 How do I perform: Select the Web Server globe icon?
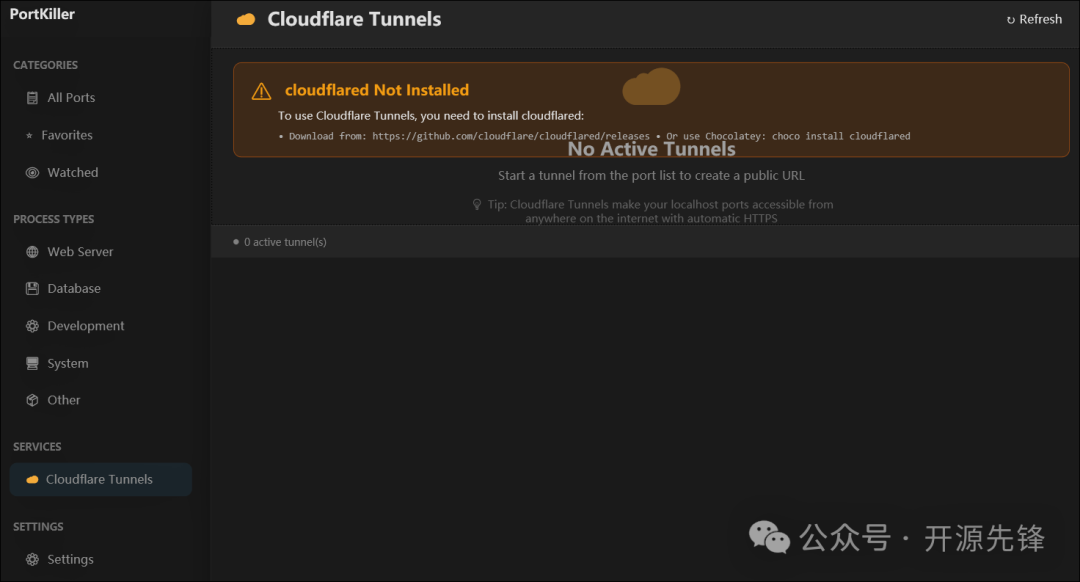pyautogui.click(x=31, y=251)
